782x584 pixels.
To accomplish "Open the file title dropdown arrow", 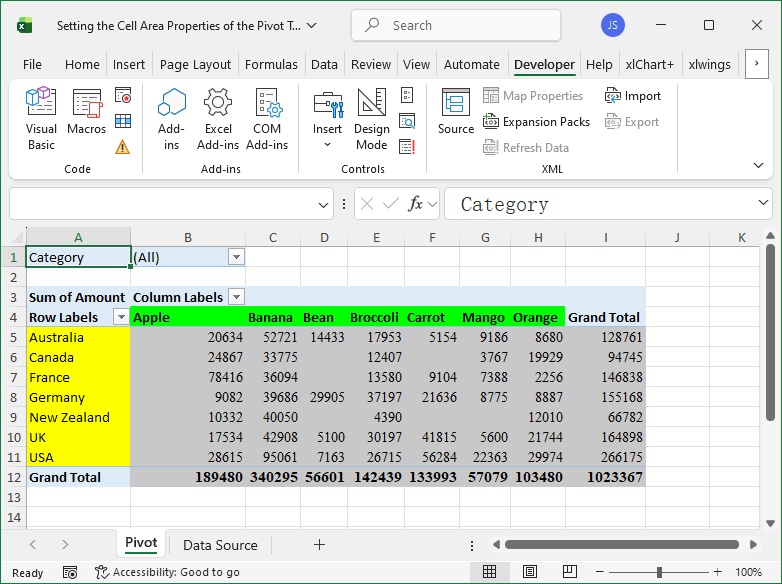I will (312, 25).
